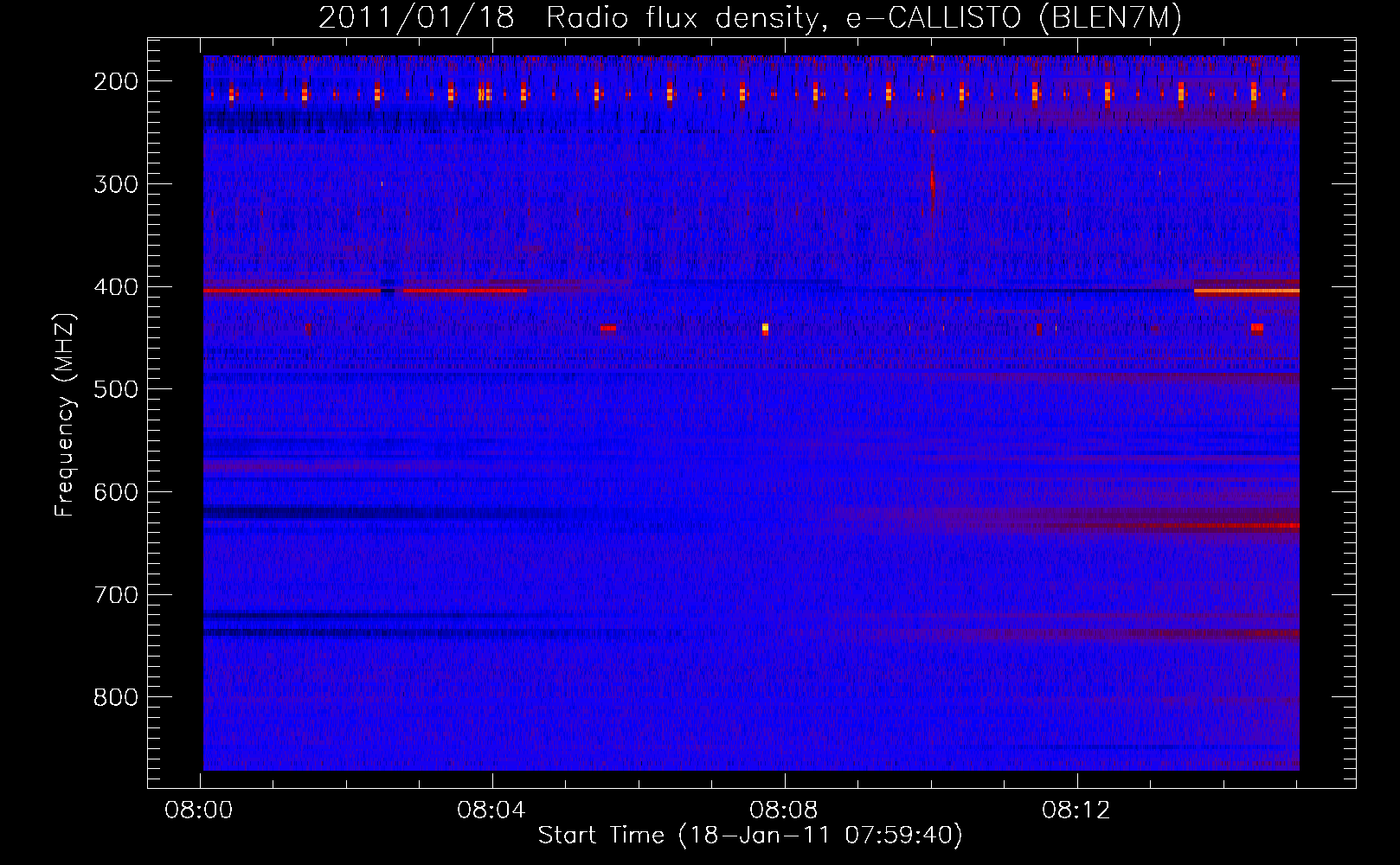Screen dimensions: 1400x865
Task: Click the 800 frequency tick label
Action: click(x=115, y=697)
